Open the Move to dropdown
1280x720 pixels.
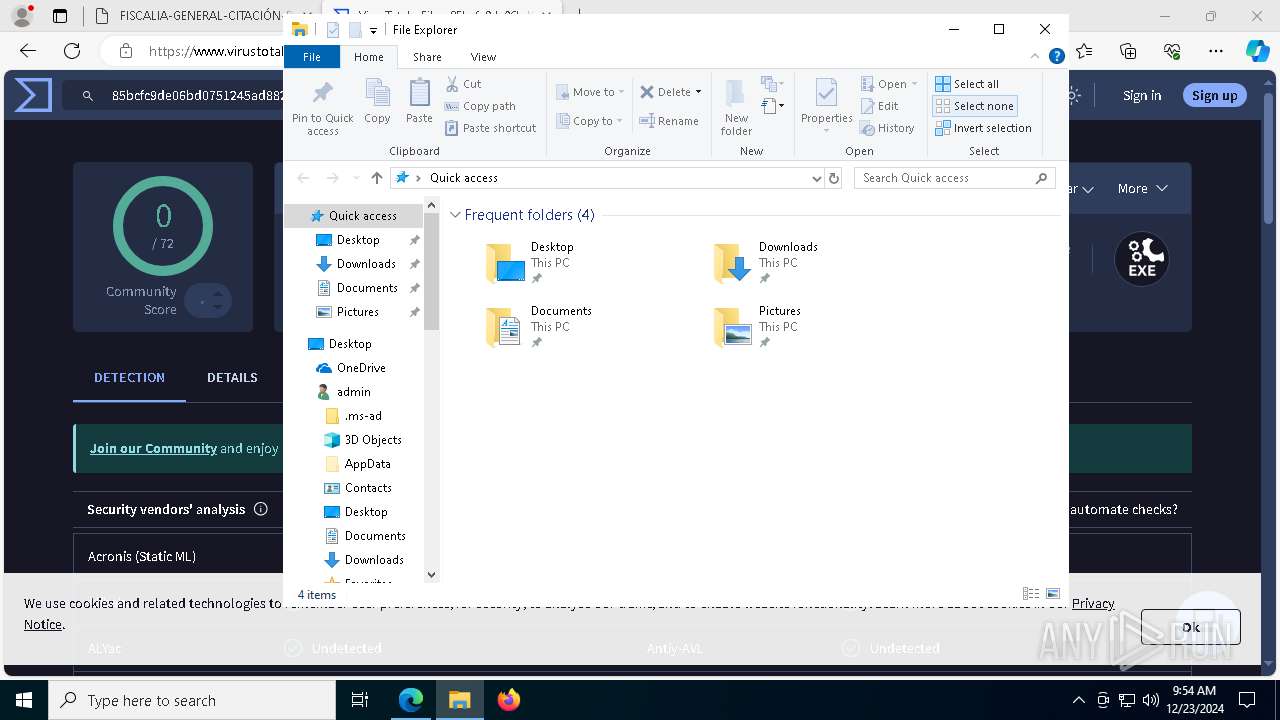[590, 92]
